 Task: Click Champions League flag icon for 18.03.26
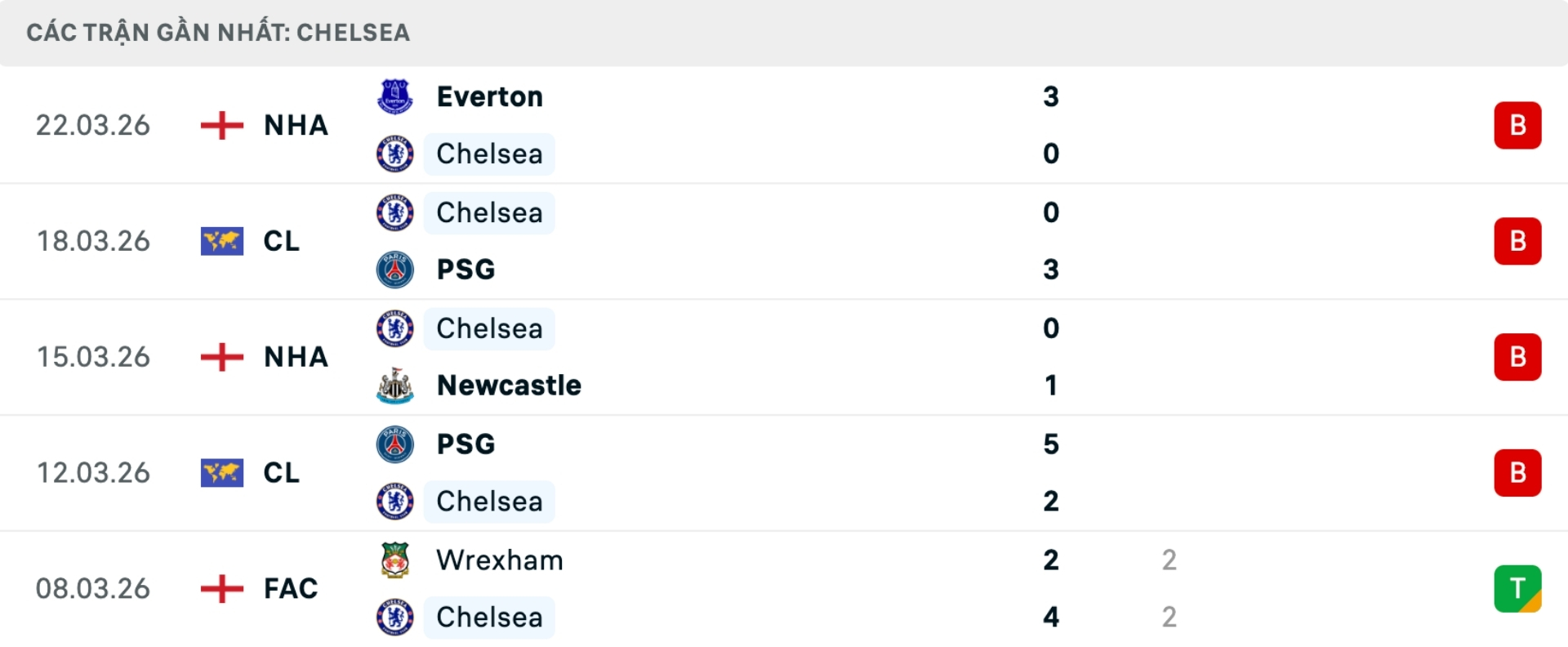click(x=222, y=241)
